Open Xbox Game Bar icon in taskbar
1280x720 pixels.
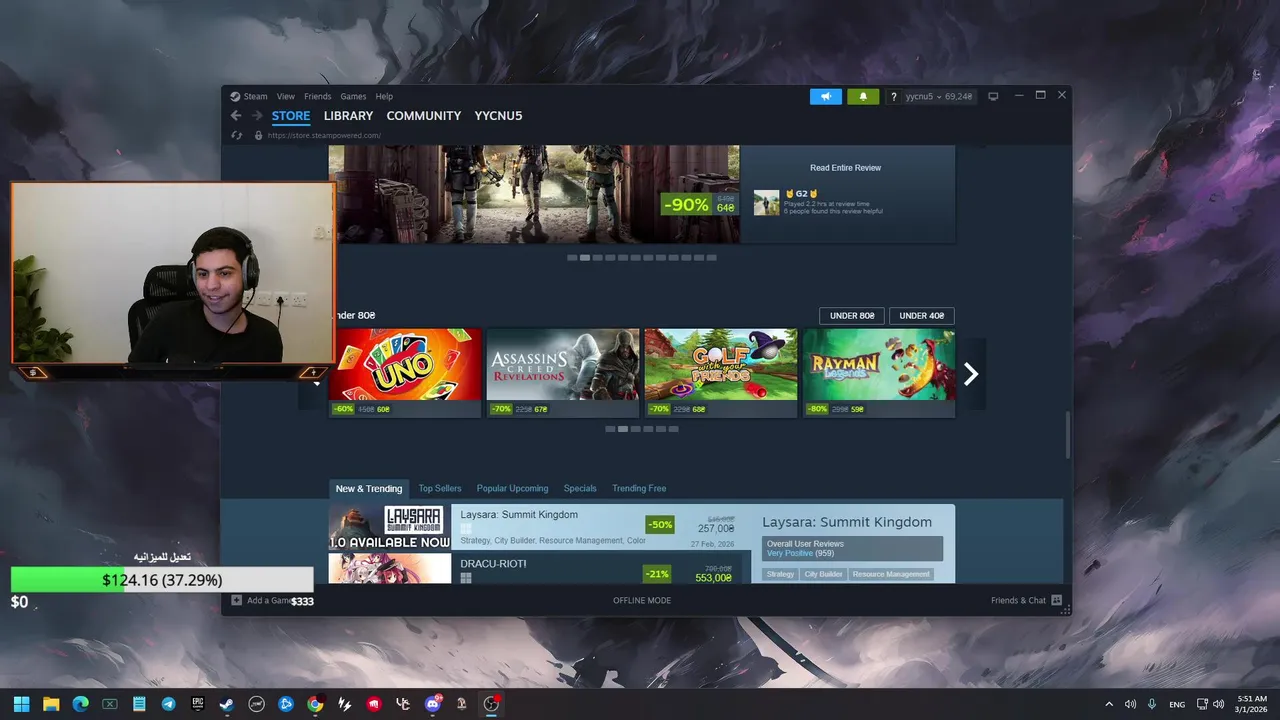[109, 704]
